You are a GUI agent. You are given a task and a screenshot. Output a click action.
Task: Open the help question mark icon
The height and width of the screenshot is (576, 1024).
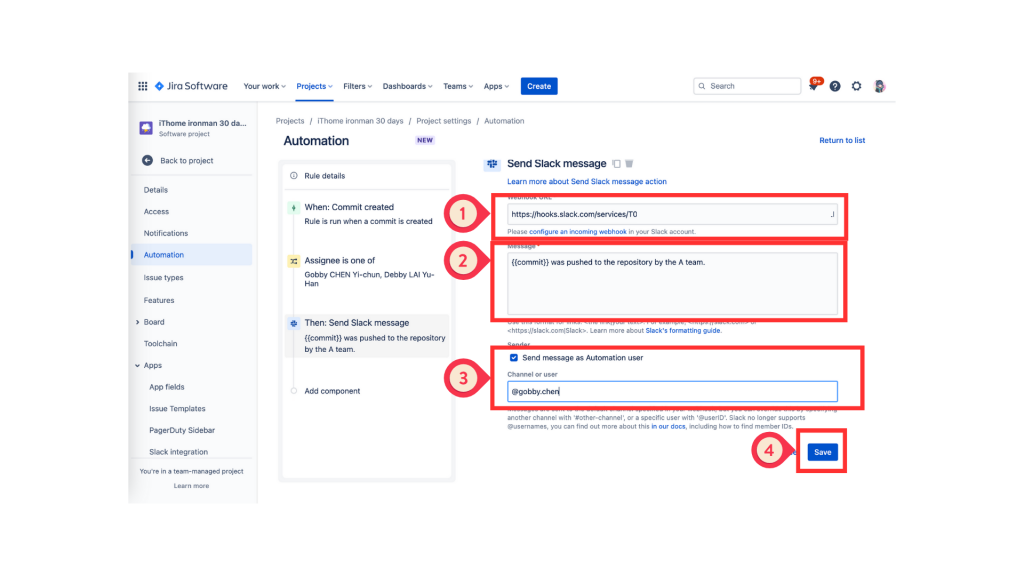835,86
